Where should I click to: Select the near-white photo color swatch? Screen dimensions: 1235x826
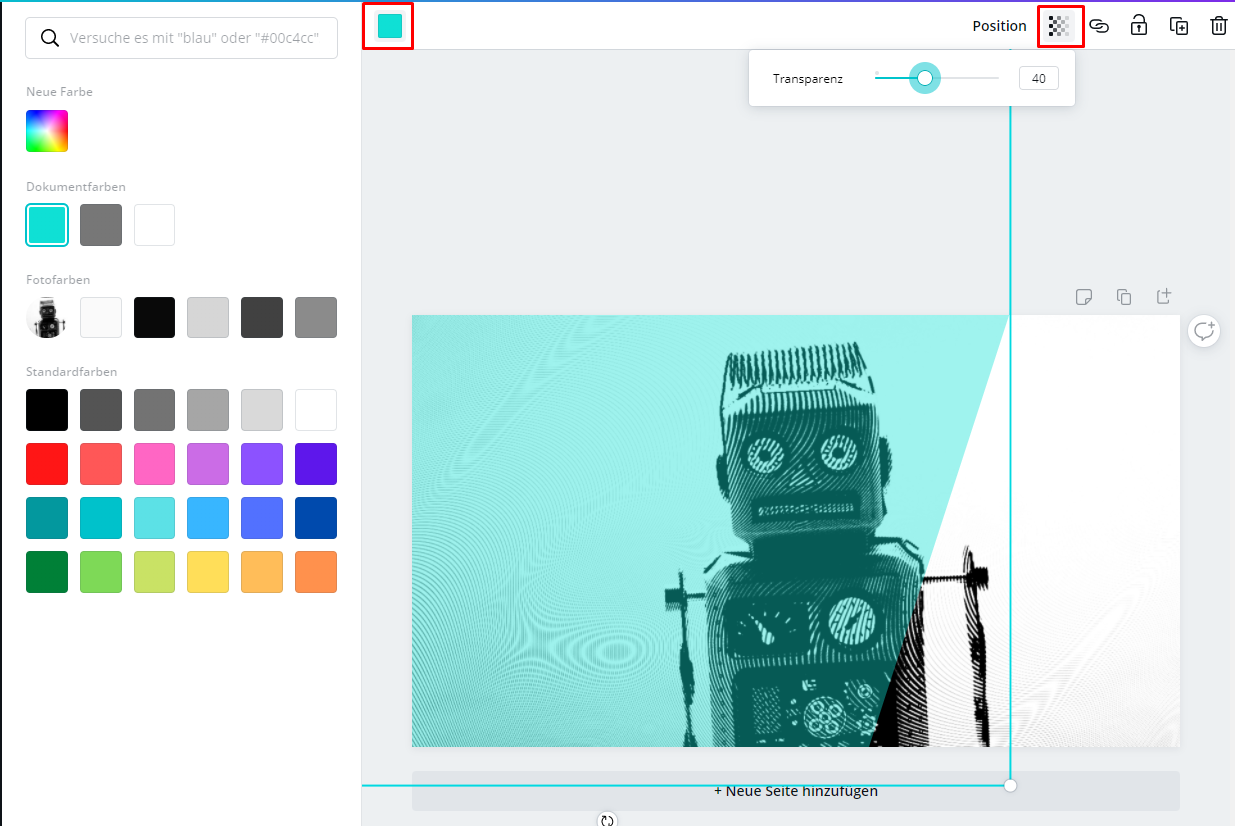[101, 317]
